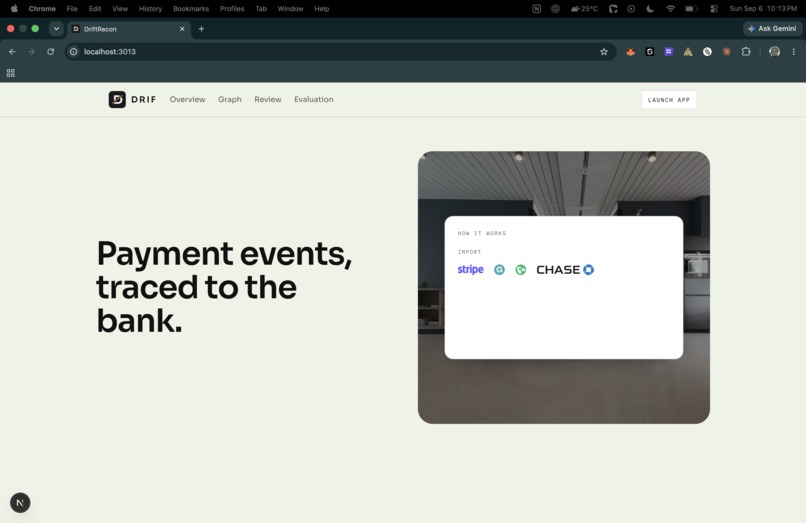Screen dimensions: 806x523
Task: Click the triangle-shaped extension icon
Action: pos(688,51)
